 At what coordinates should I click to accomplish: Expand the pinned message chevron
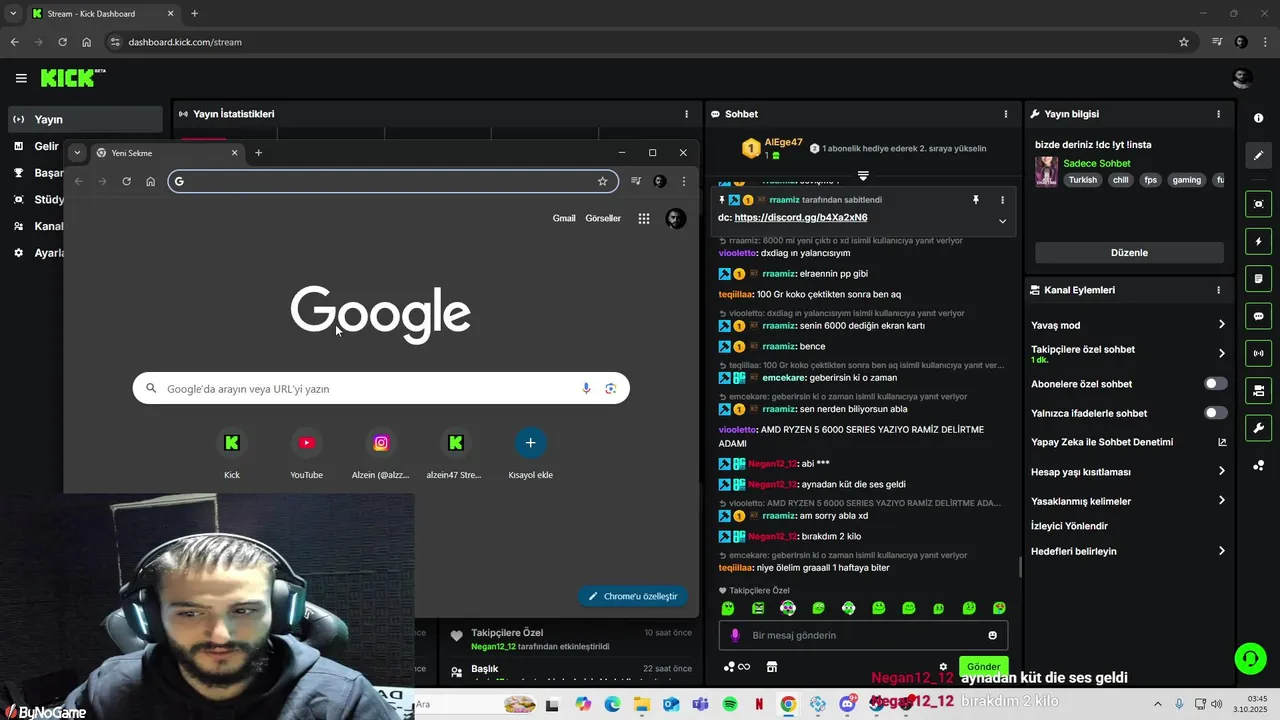1002,221
